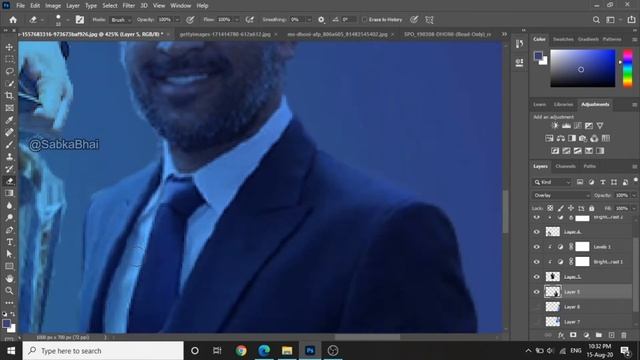
Task: Click Windows taskbar search box
Action: [103, 351]
